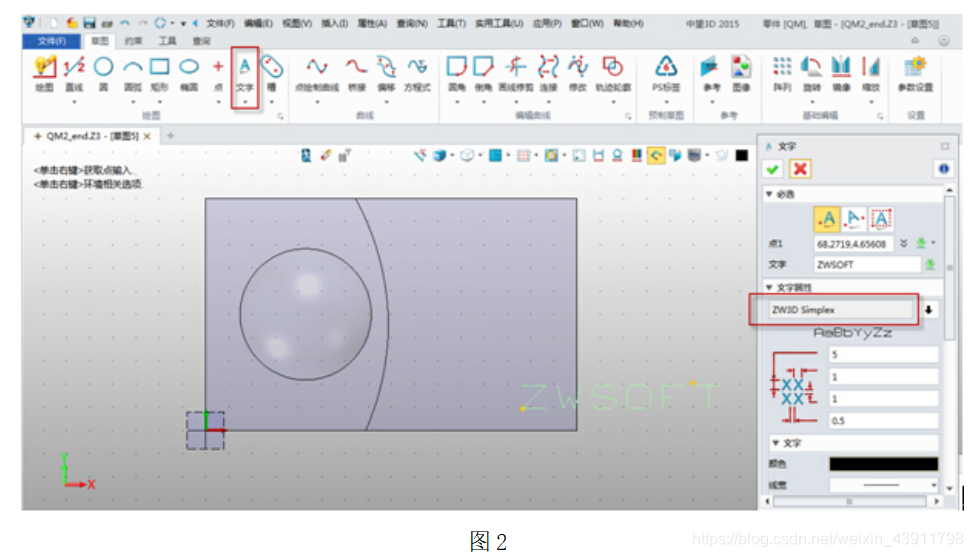Screen dimensions: 973x557
Task: Expand the dropdown arrow under 点绘制曲线
Action: pos(317,102)
